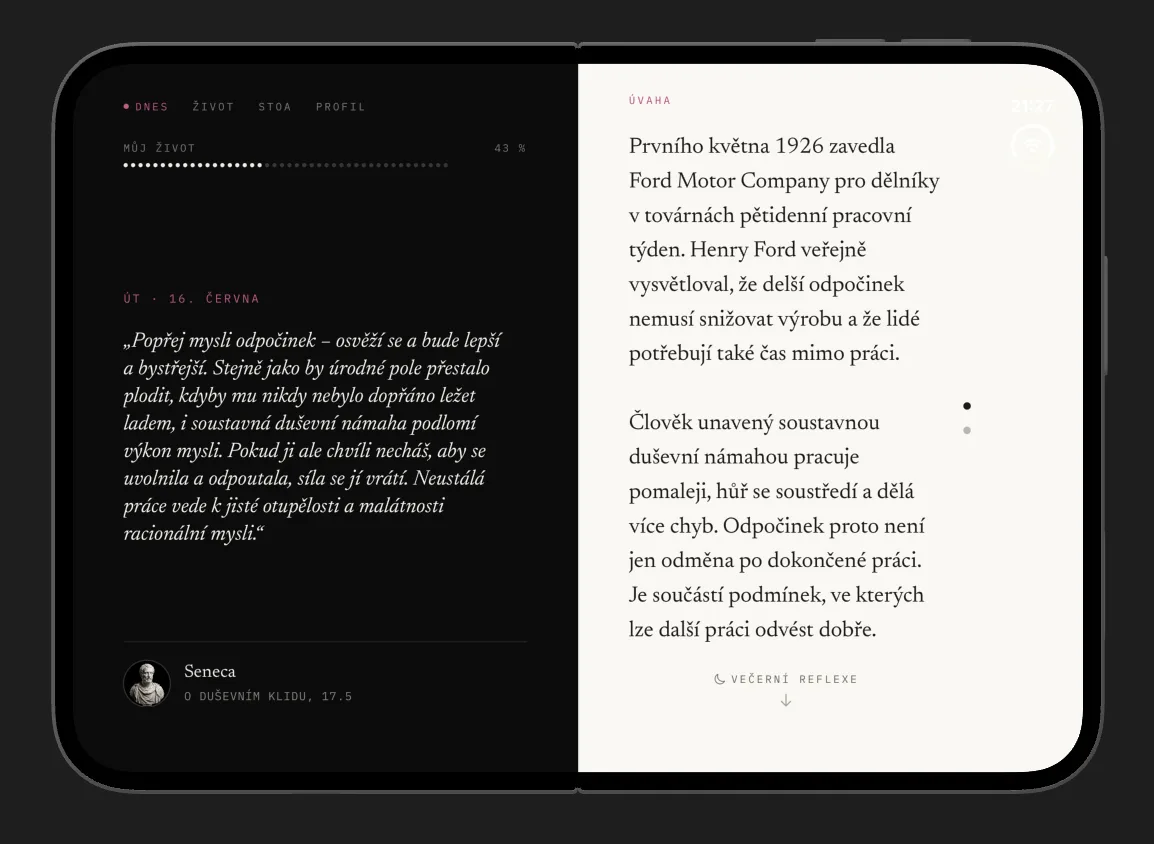Open the Seneca bust portrait thumbnail

pyautogui.click(x=146, y=683)
